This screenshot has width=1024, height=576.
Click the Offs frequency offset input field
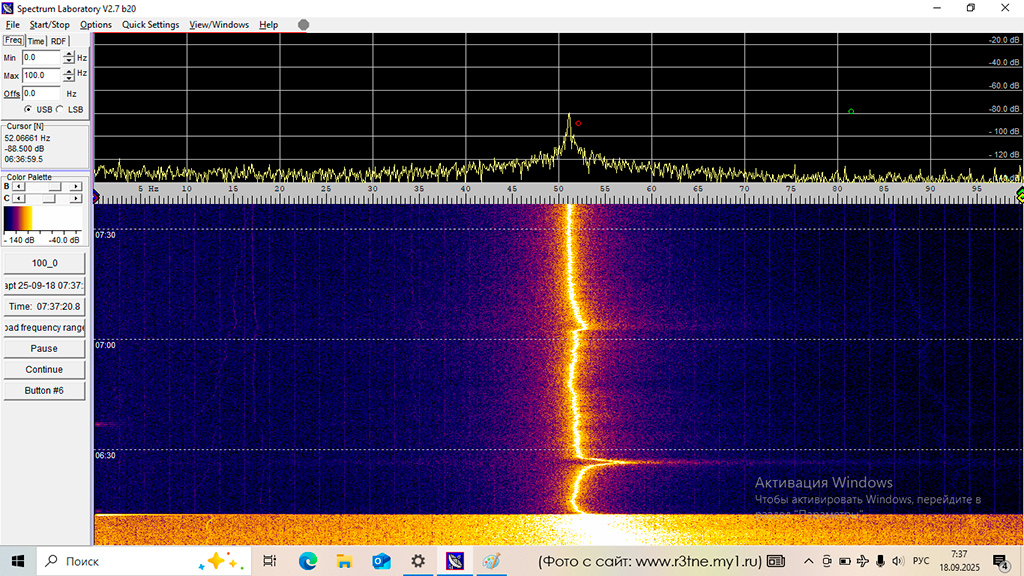(x=42, y=93)
